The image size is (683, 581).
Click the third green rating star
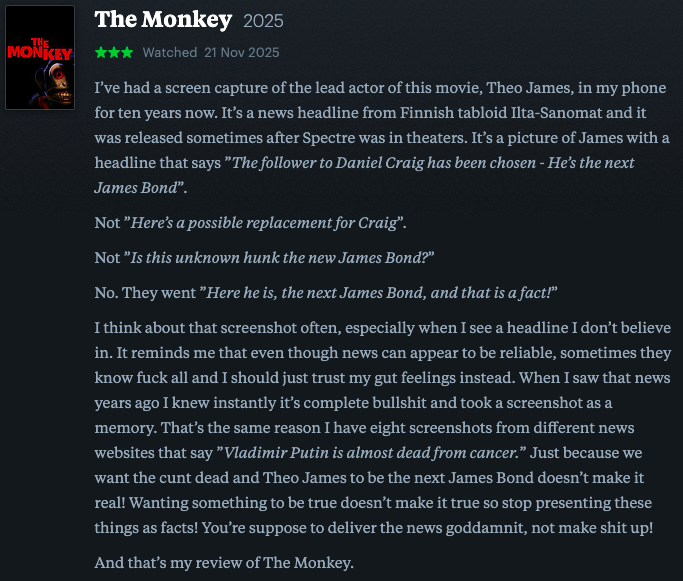coord(125,52)
